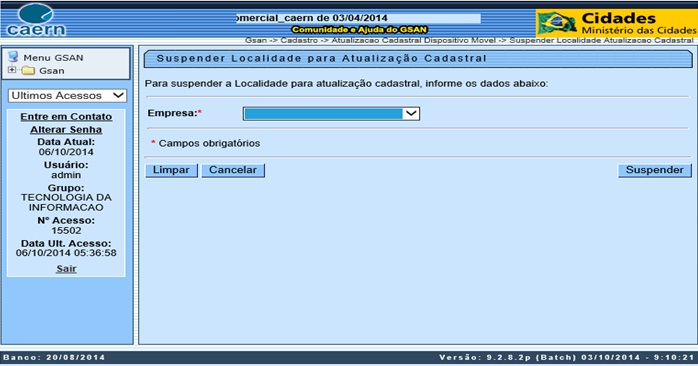698x366 pixels.
Task: Click the Suspender Localidade page title
Action: point(321,58)
